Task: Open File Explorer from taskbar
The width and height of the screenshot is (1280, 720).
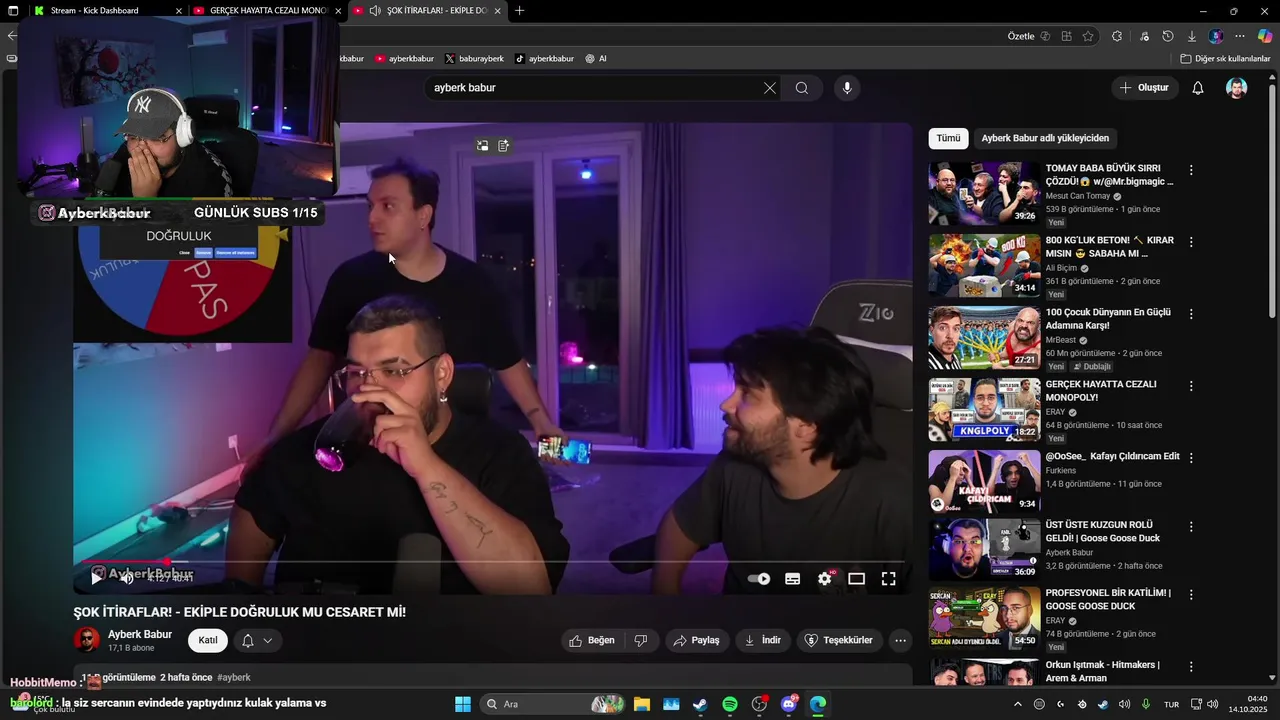Action: (641, 704)
